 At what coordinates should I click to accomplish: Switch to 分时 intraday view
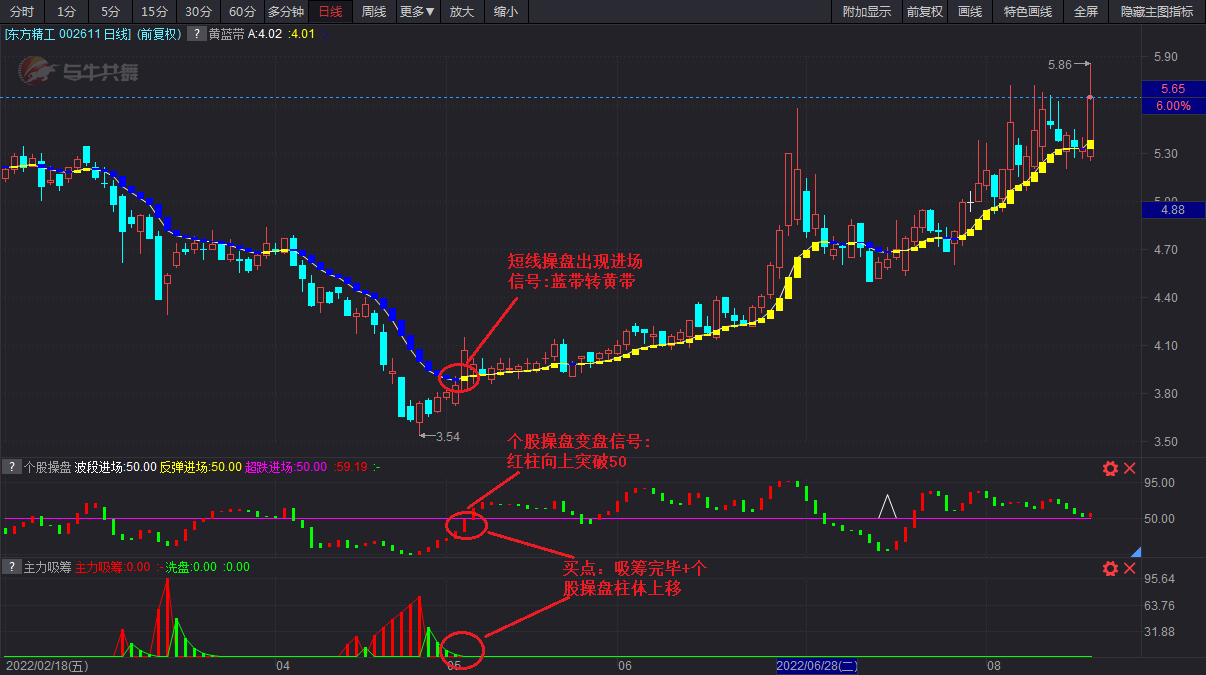(x=22, y=12)
